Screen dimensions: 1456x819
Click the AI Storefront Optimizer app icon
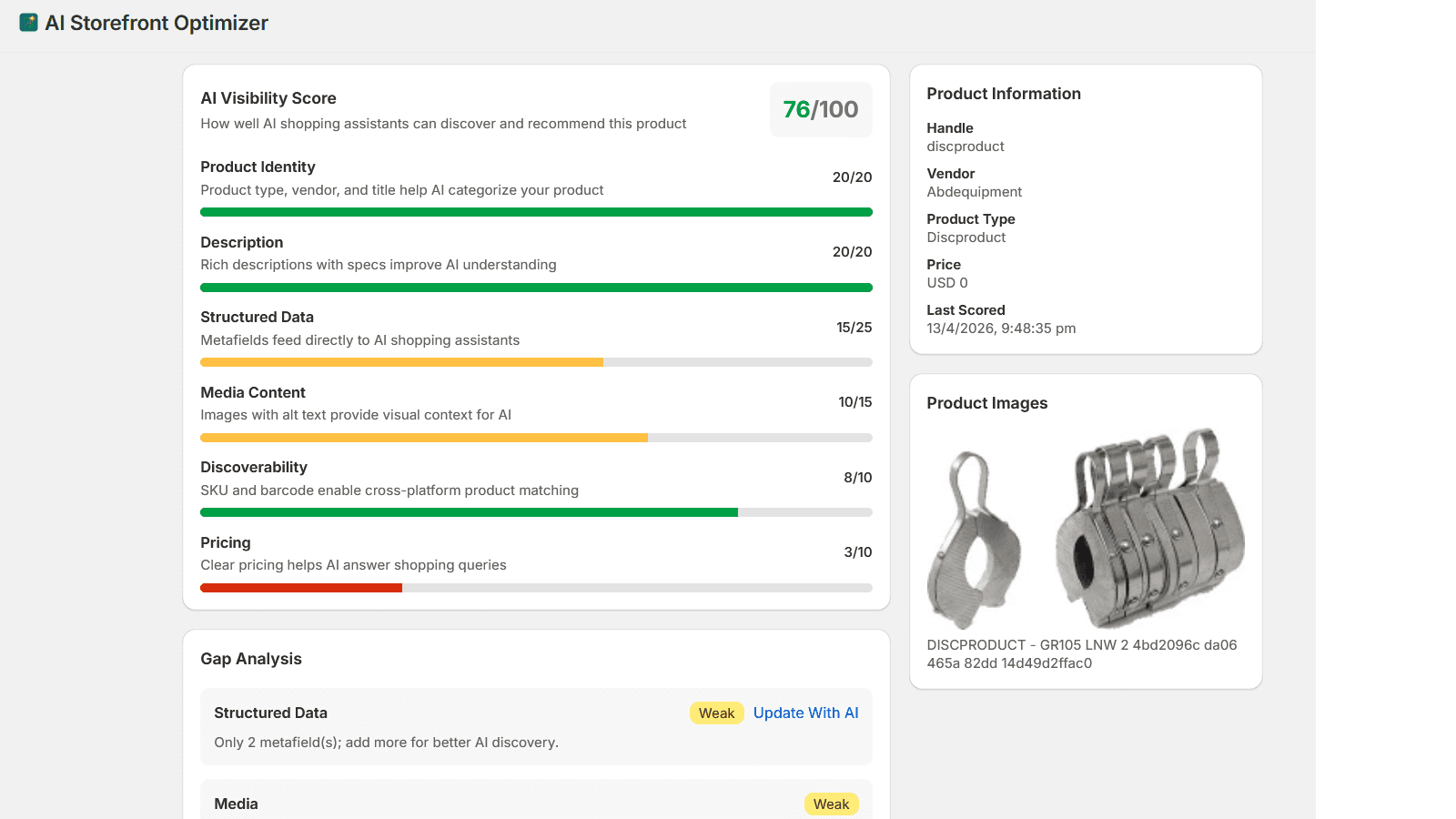(x=28, y=23)
